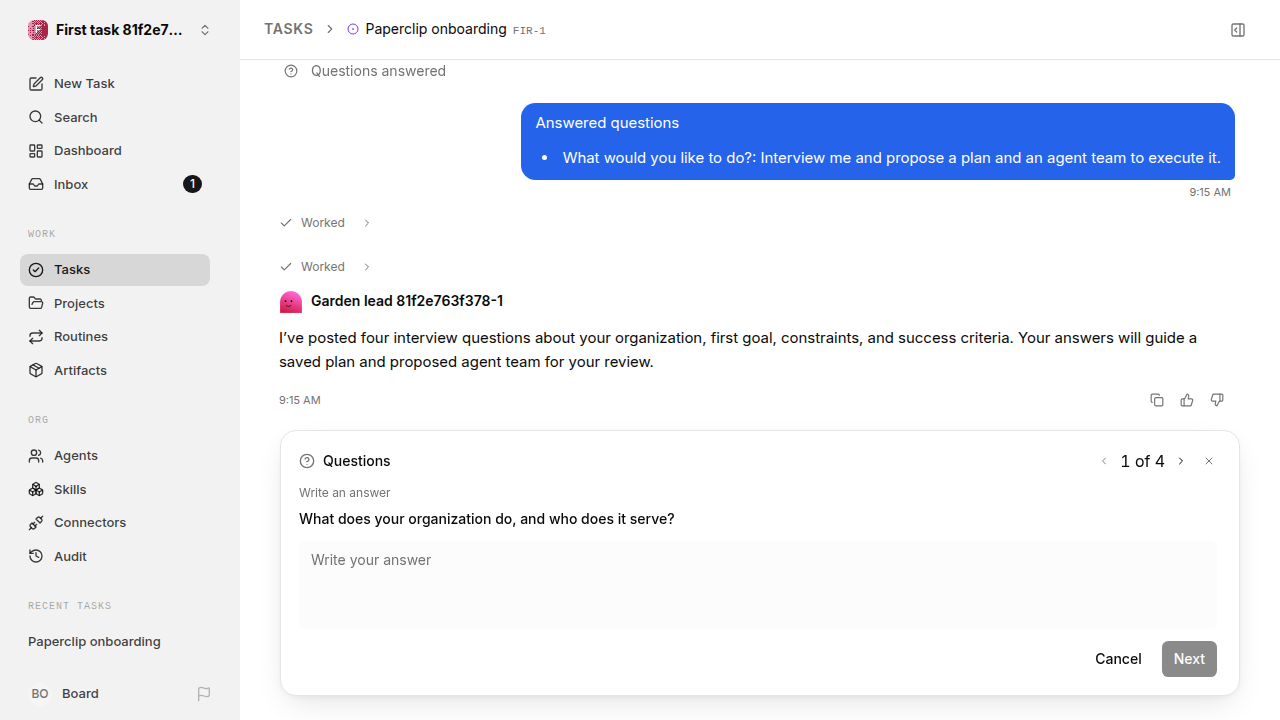The width and height of the screenshot is (1280, 720).
Task: Open Projects from the sidebar
Action: 115,303
